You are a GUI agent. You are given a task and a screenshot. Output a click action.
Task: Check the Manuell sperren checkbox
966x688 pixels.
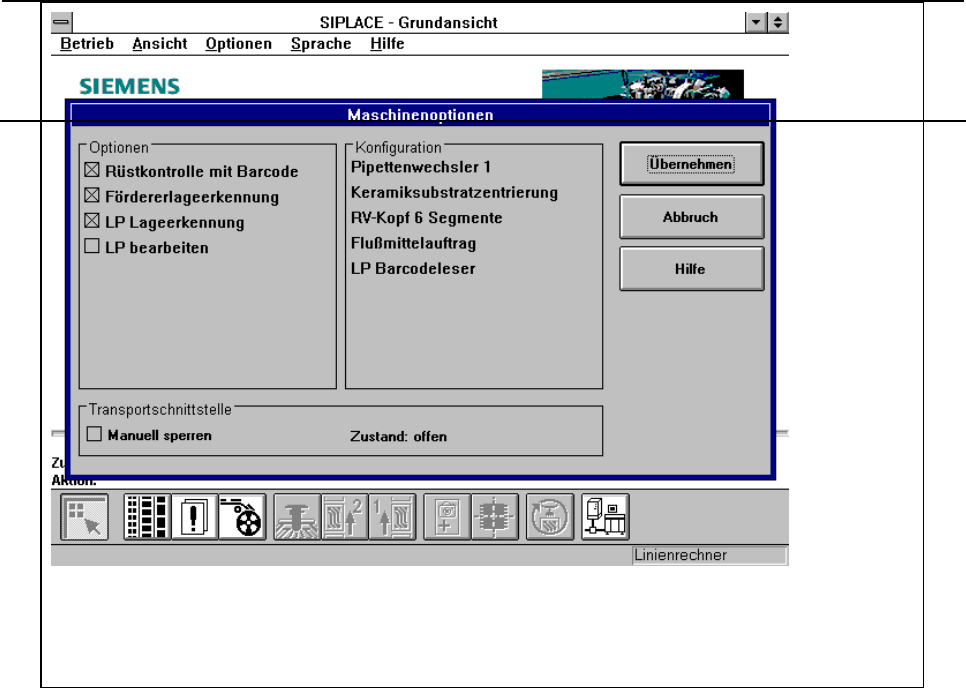click(94, 434)
